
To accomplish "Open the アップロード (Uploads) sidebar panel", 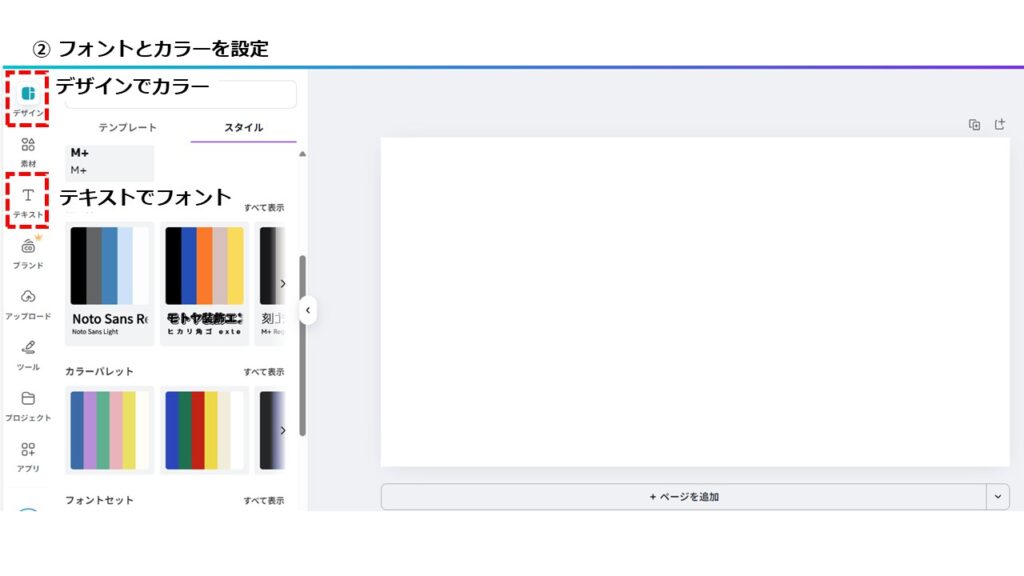I will click(x=28, y=304).
